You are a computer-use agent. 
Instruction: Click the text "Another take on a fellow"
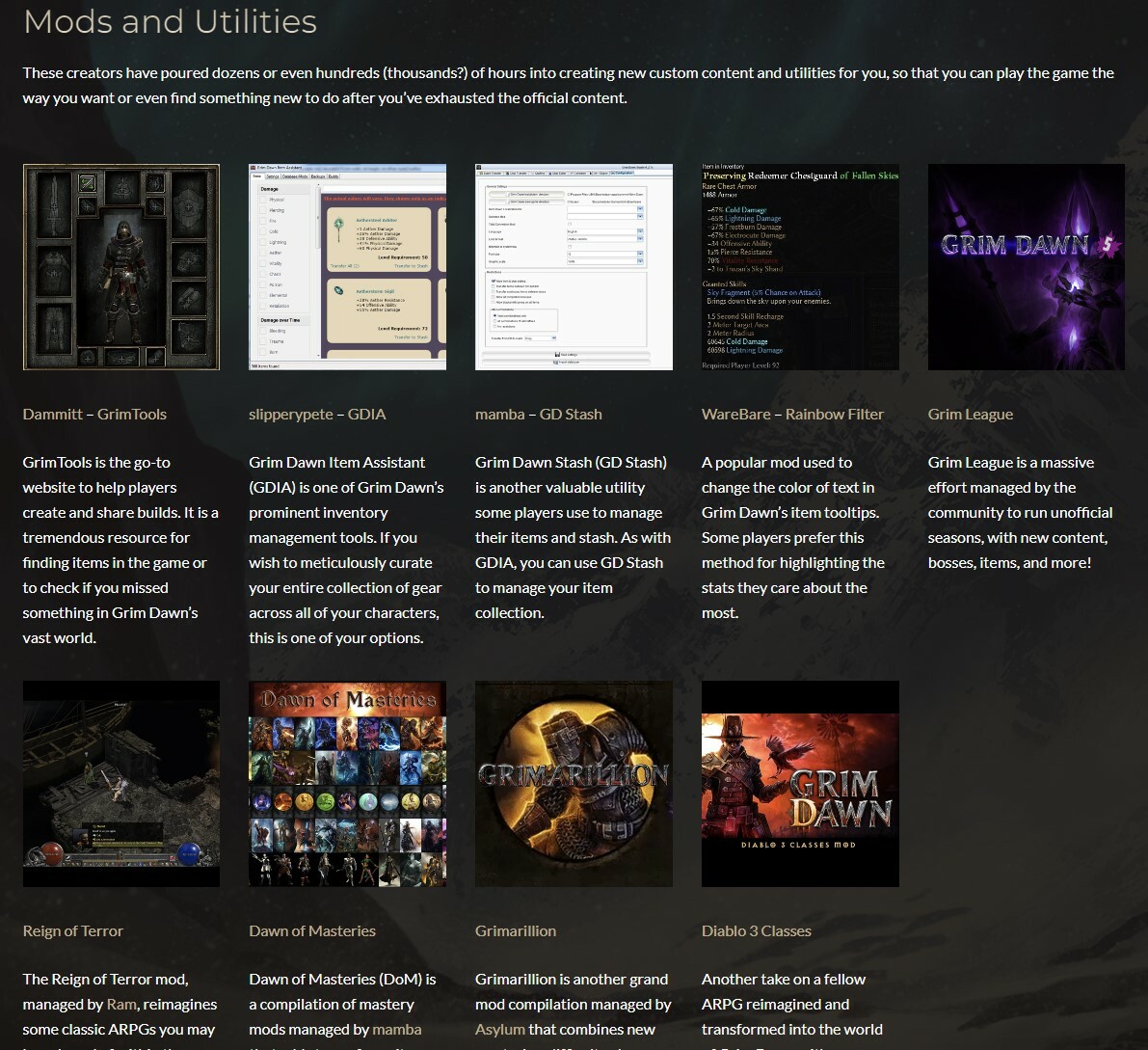(x=784, y=980)
